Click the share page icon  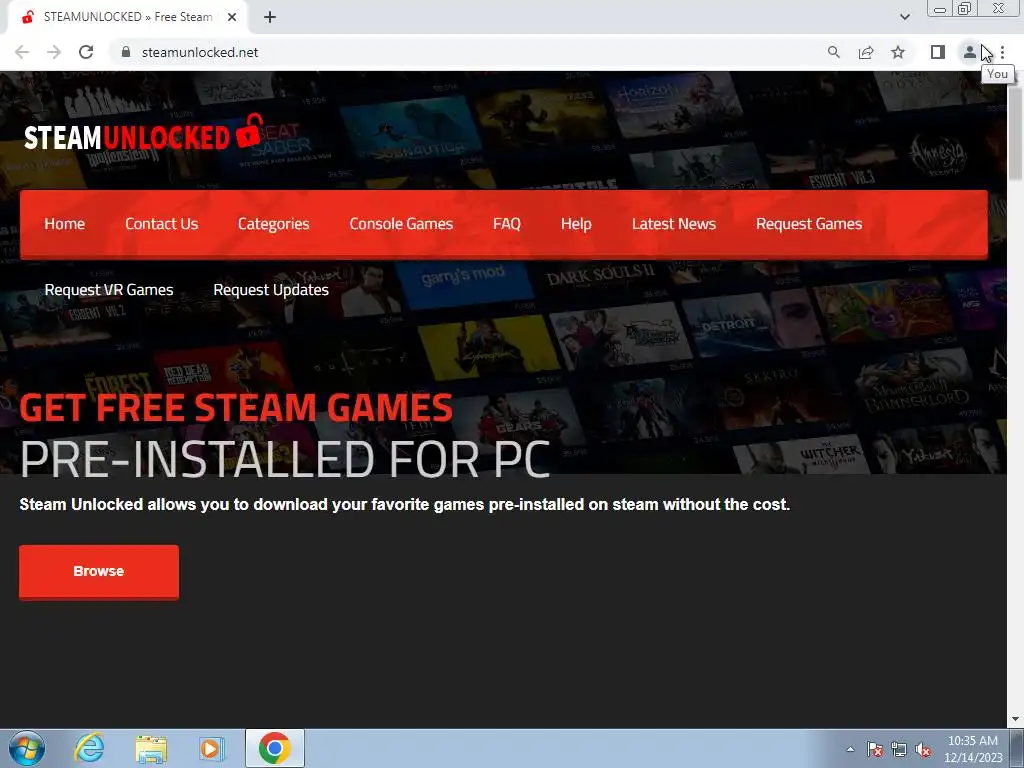tap(866, 52)
